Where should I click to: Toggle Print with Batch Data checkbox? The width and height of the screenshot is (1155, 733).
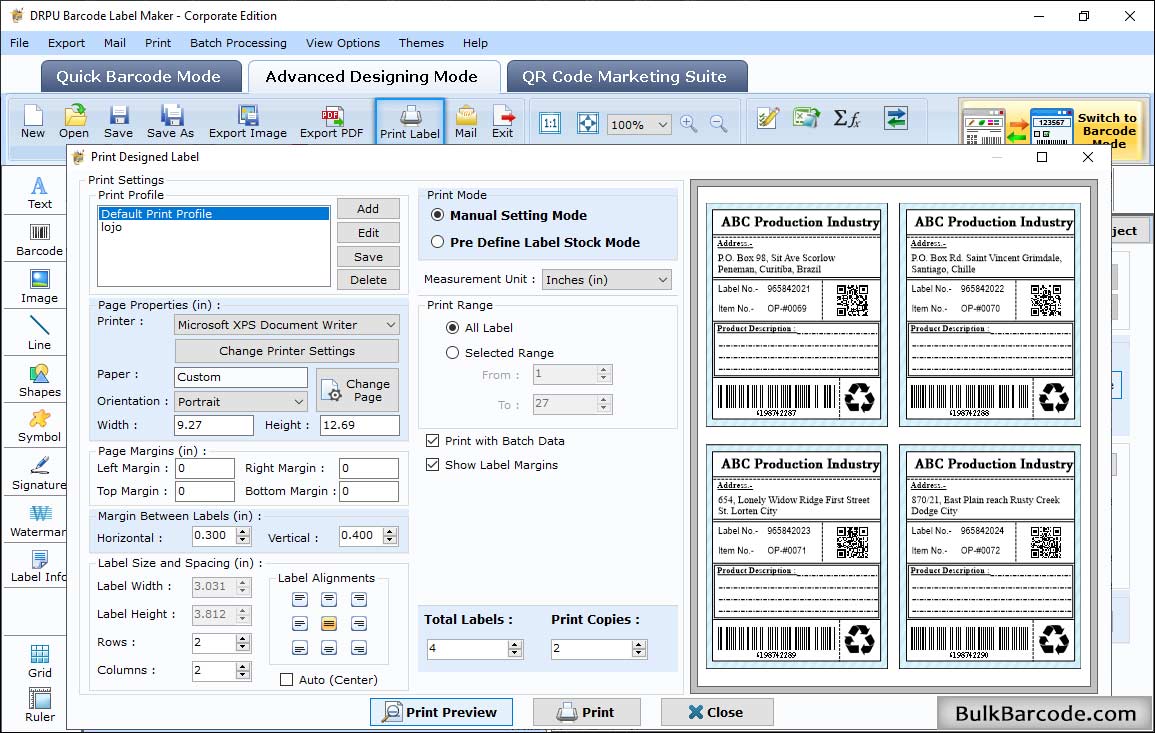click(x=432, y=441)
